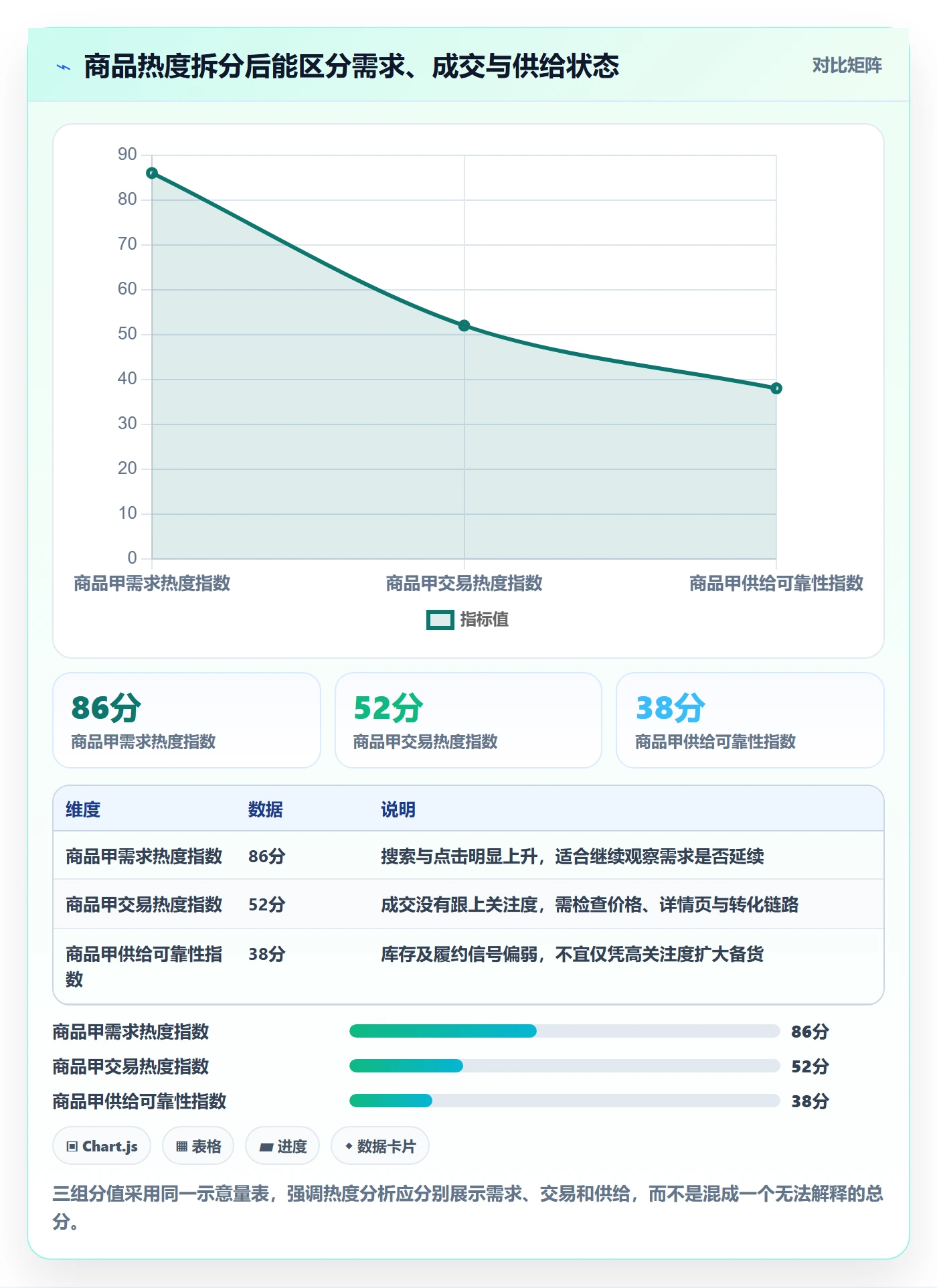The image size is (937, 1288).
Task: Click description 库存及履约信号偏弱
Action: click(x=572, y=955)
